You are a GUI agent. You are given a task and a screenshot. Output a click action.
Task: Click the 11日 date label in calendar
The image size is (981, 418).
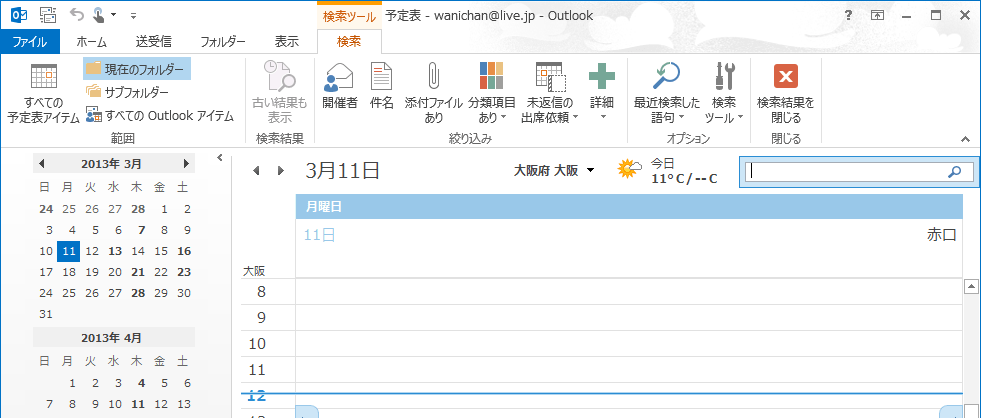320,235
